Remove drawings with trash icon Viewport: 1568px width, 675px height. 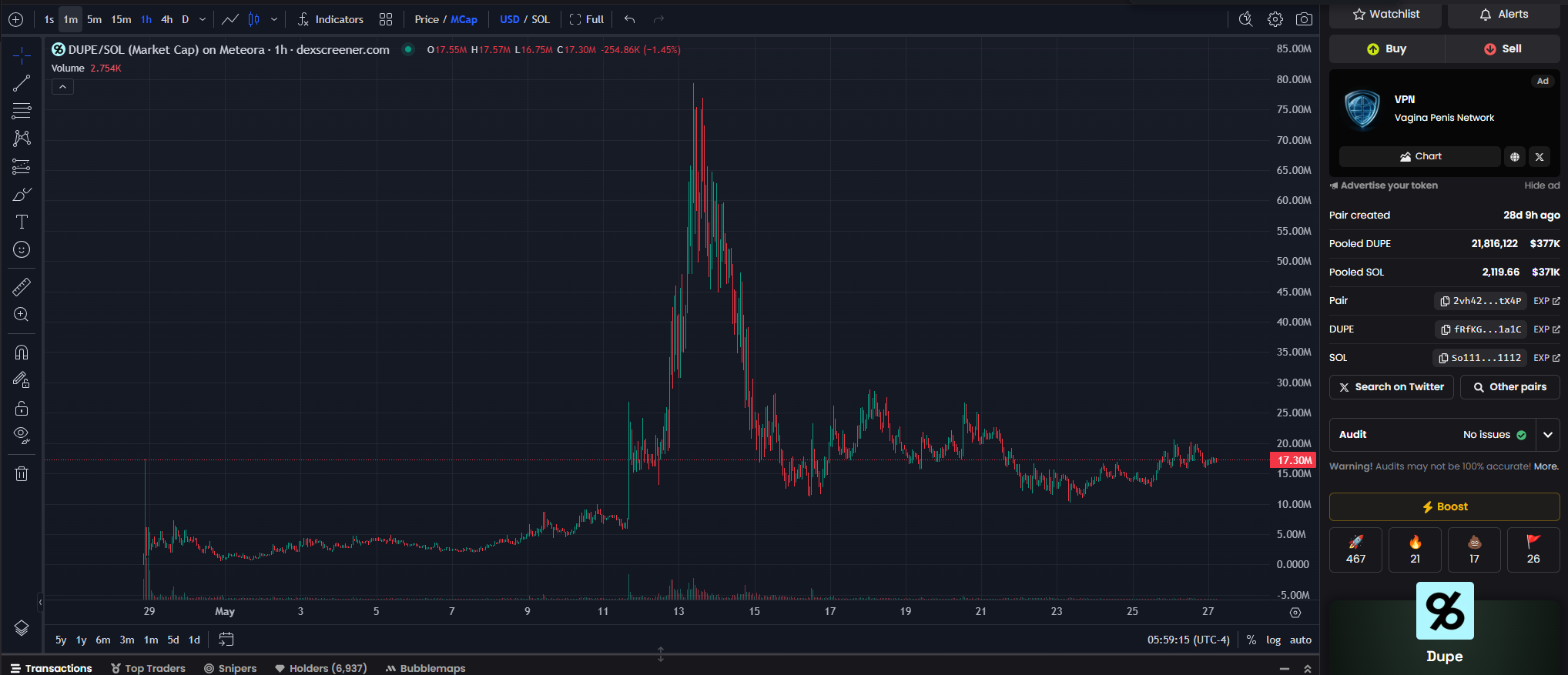pyautogui.click(x=22, y=473)
